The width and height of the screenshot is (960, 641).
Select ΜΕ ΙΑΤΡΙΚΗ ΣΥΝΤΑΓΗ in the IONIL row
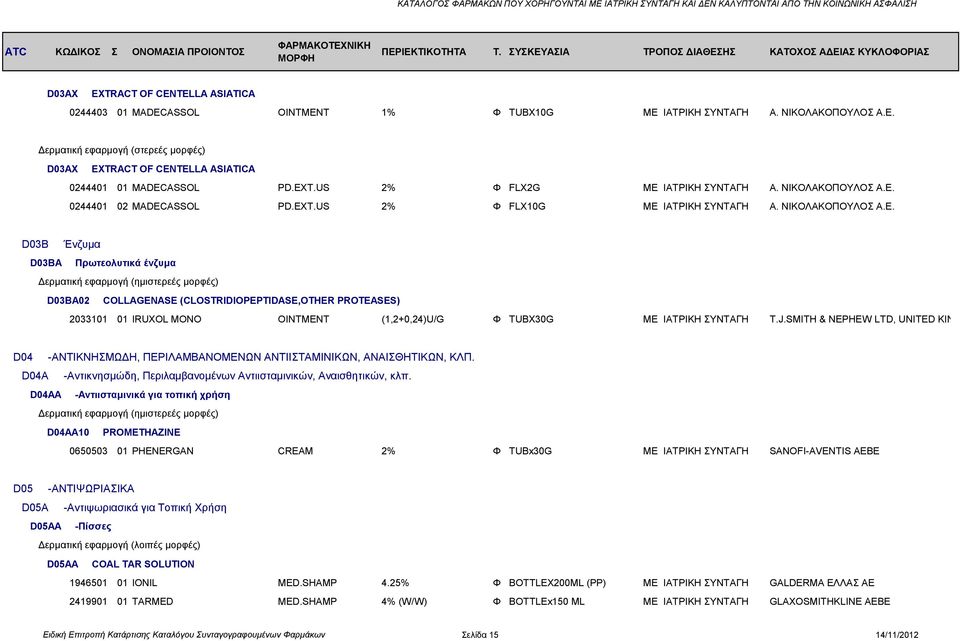[696, 583]
